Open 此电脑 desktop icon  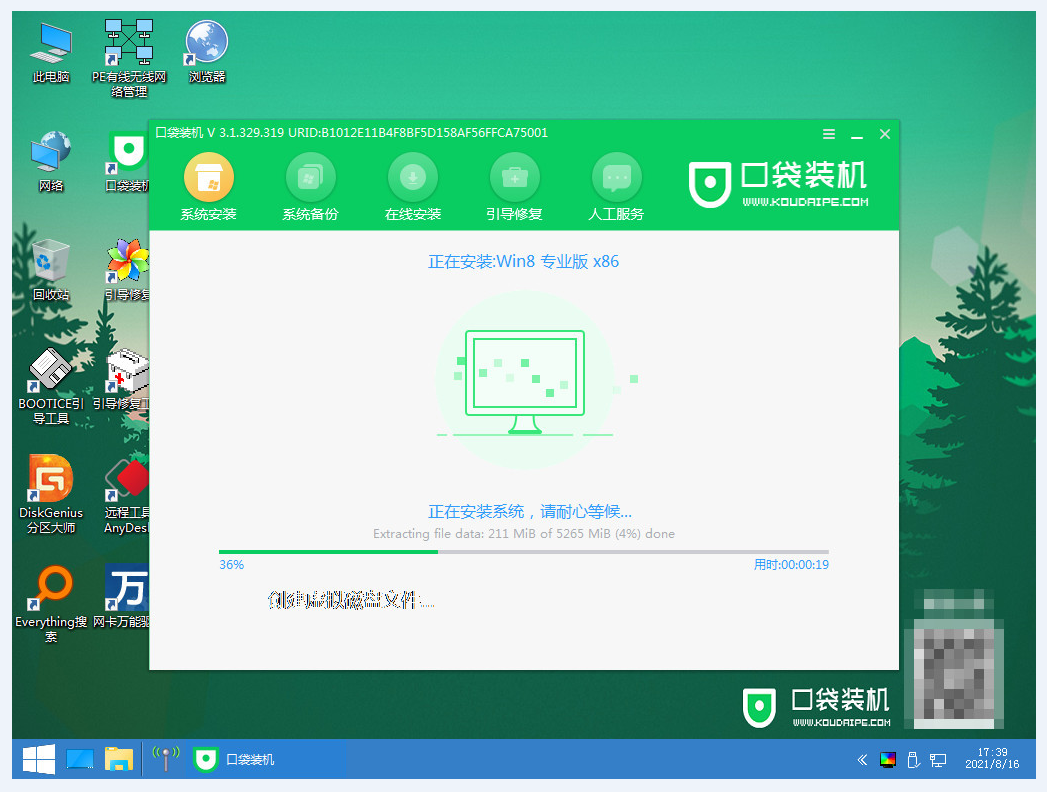tap(51, 53)
